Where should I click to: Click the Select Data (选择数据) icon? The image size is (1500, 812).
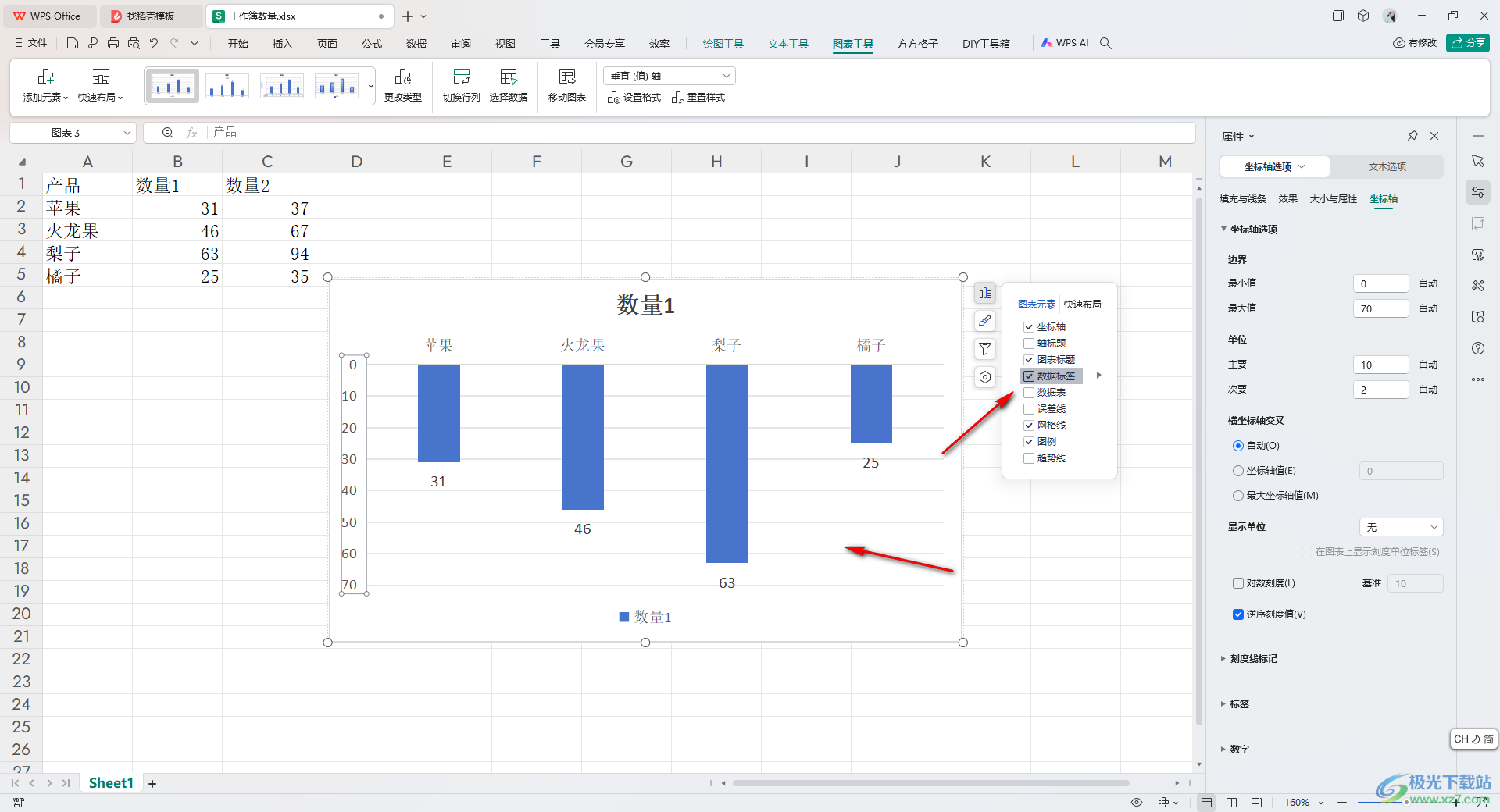pyautogui.click(x=509, y=77)
